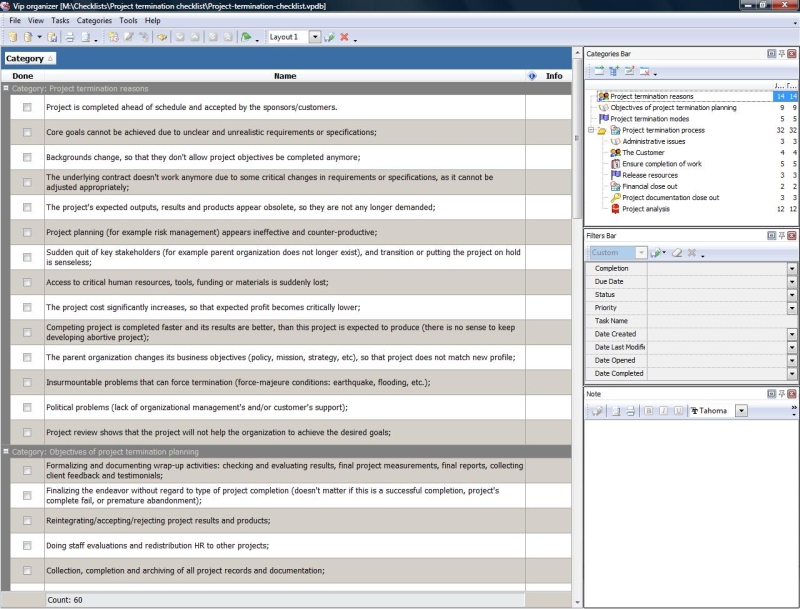This screenshot has width=800, height=609.
Task: Click the red X delete layout icon
Action: (x=344, y=37)
